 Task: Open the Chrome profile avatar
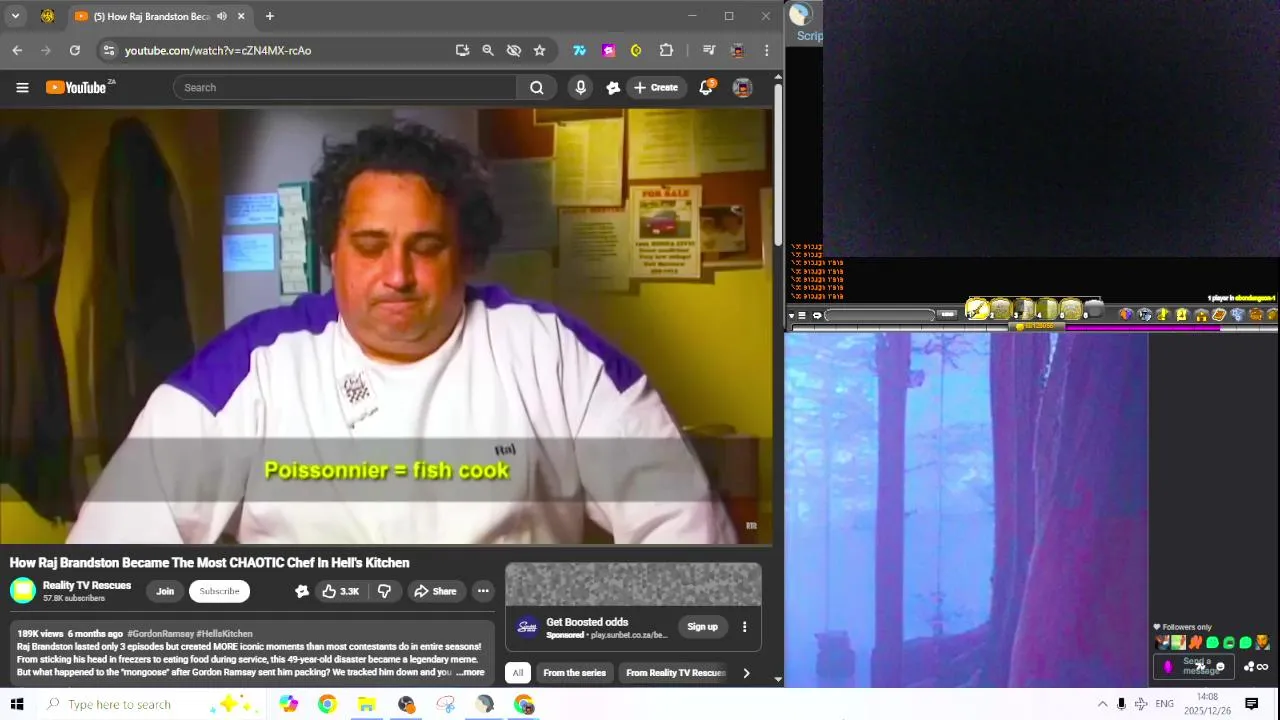coord(738,50)
